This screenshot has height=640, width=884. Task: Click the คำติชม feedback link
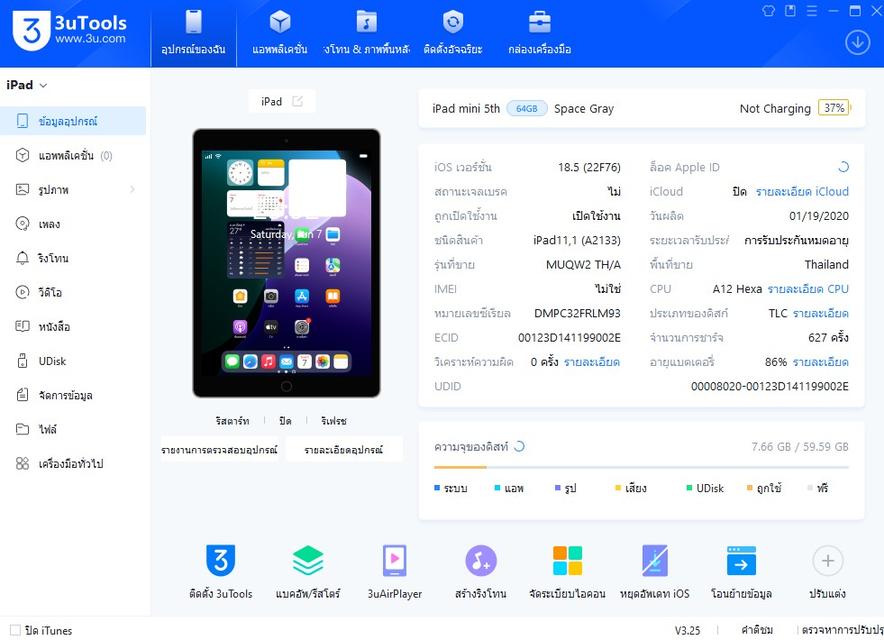tap(757, 630)
